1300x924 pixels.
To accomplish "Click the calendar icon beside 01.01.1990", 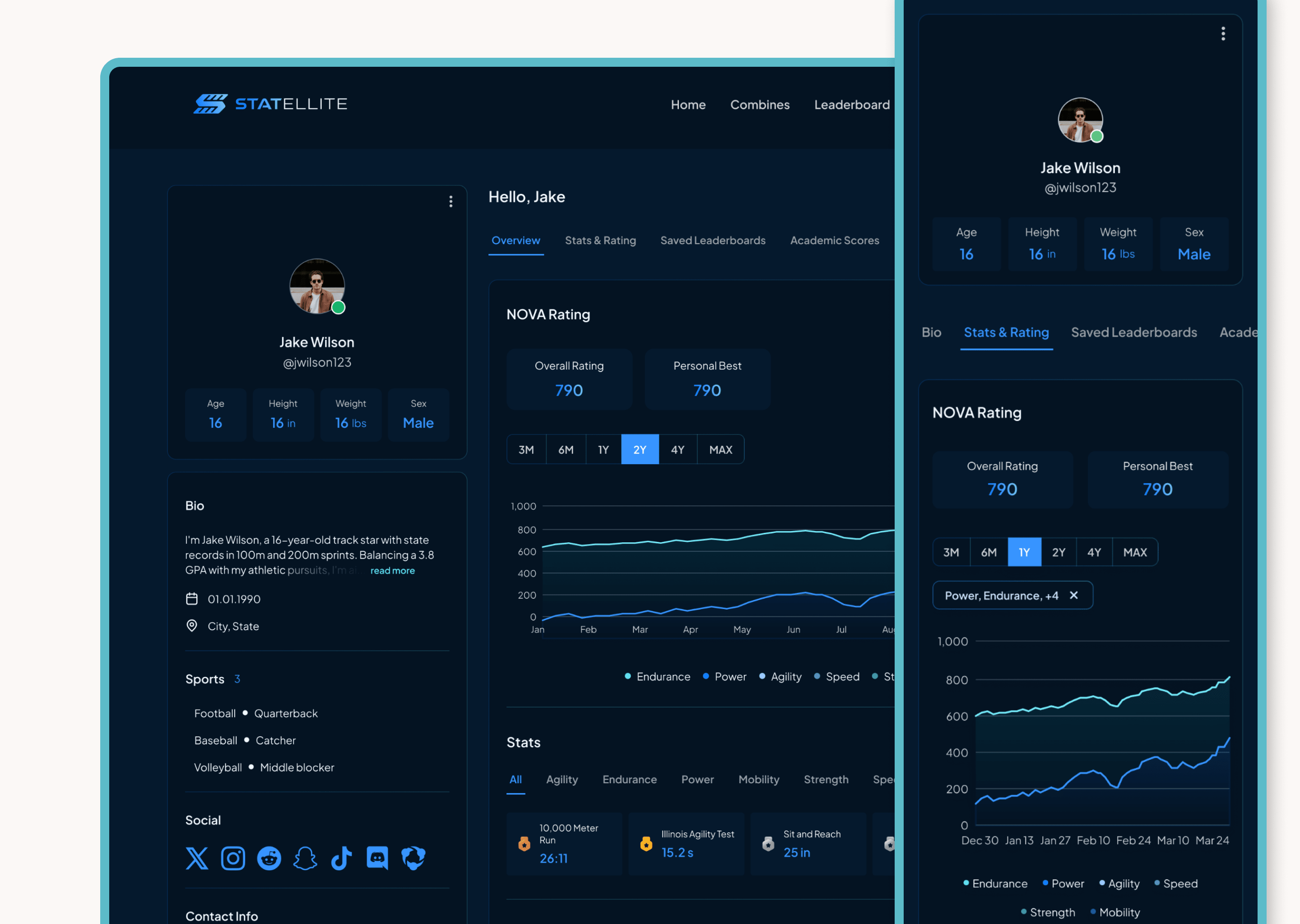I will (x=192, y=599).
